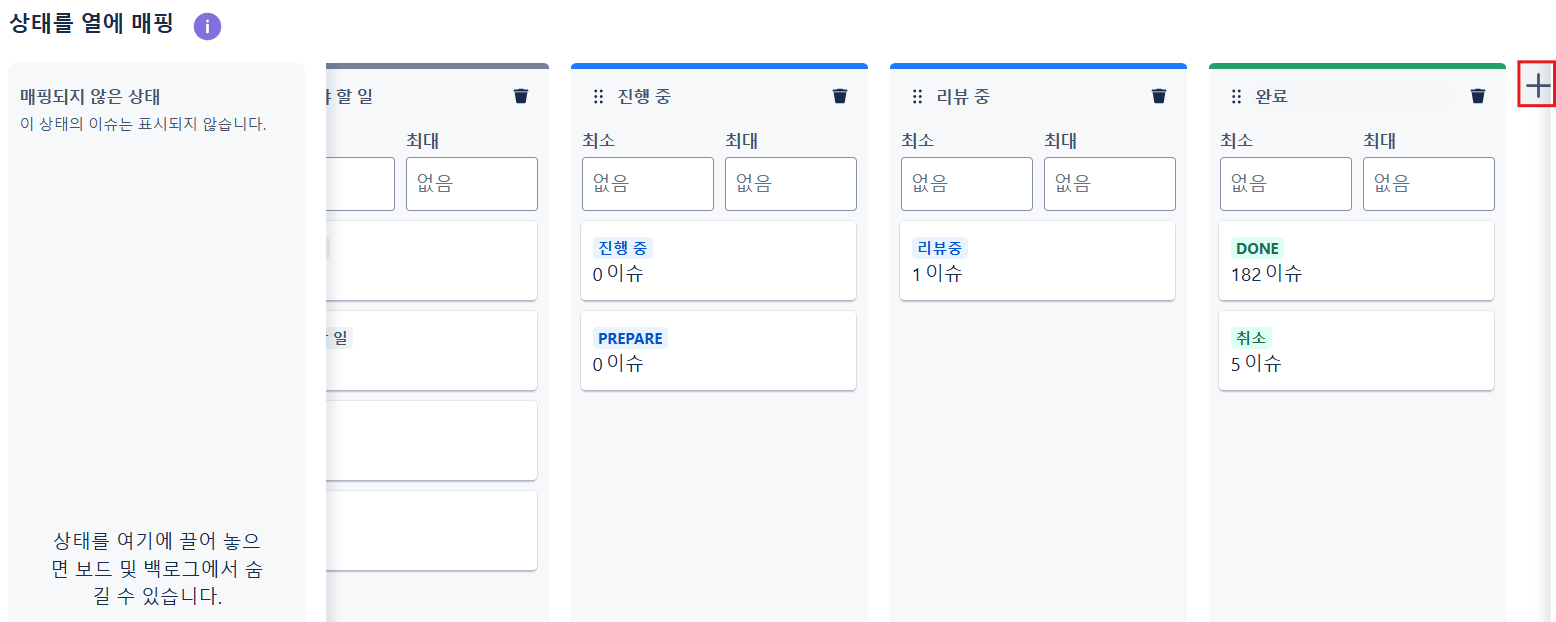Click the drag handle of 진행 중 column

click(599, 96)
